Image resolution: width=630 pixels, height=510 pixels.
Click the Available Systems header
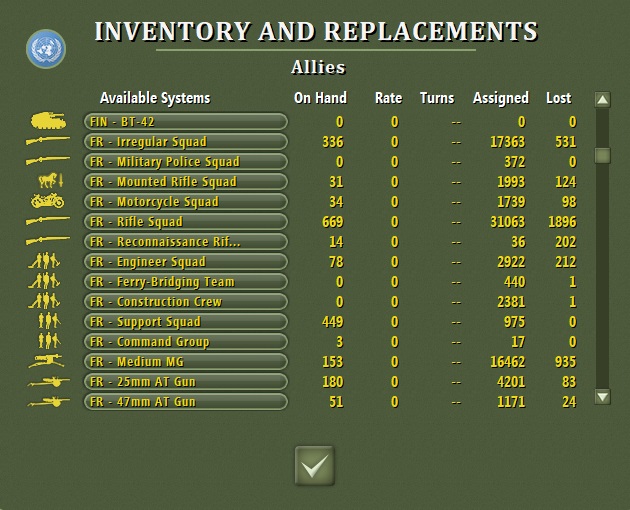click(x=155, y=98)
